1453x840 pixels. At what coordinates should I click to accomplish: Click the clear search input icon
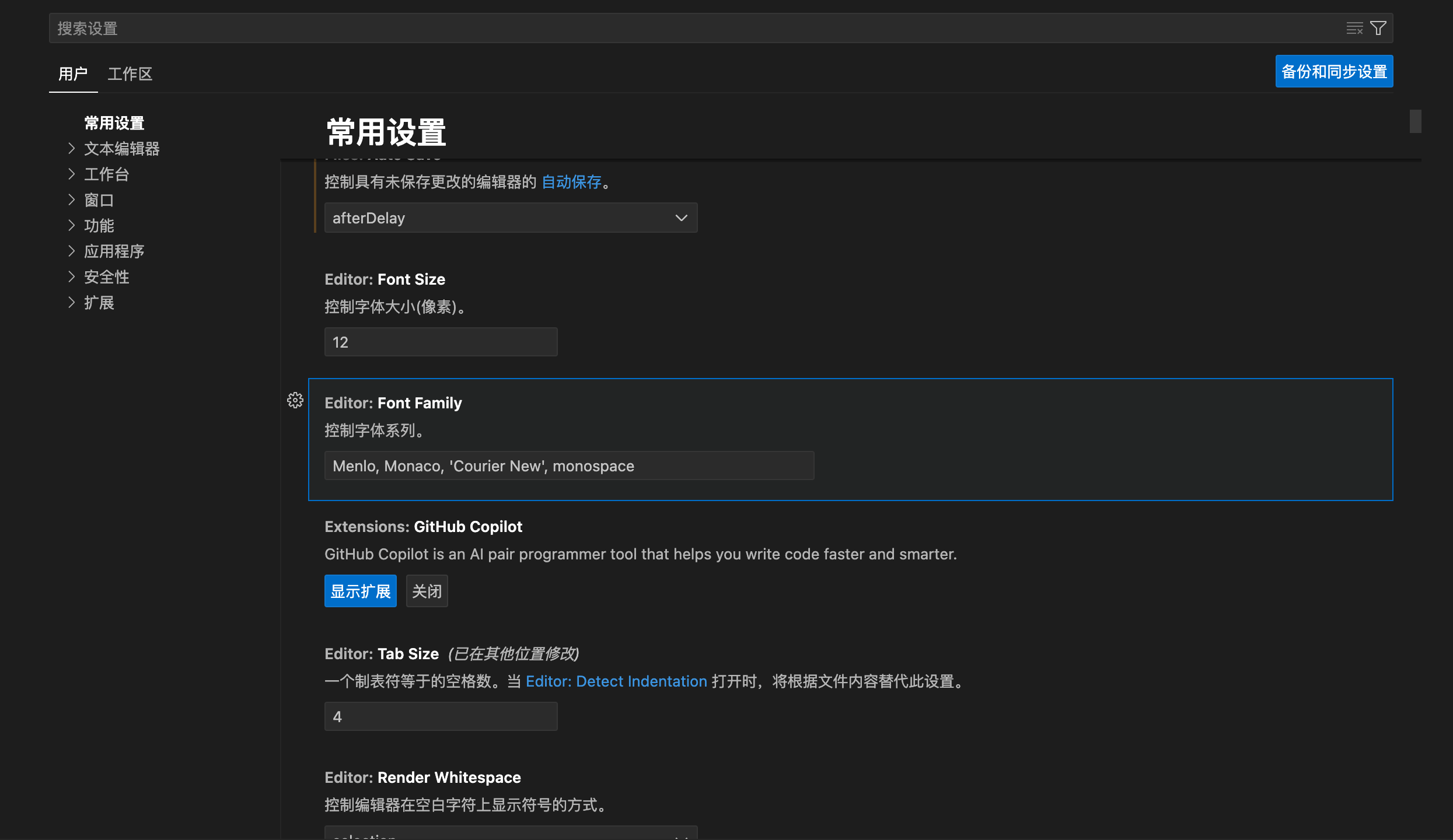coord(1354,28)
